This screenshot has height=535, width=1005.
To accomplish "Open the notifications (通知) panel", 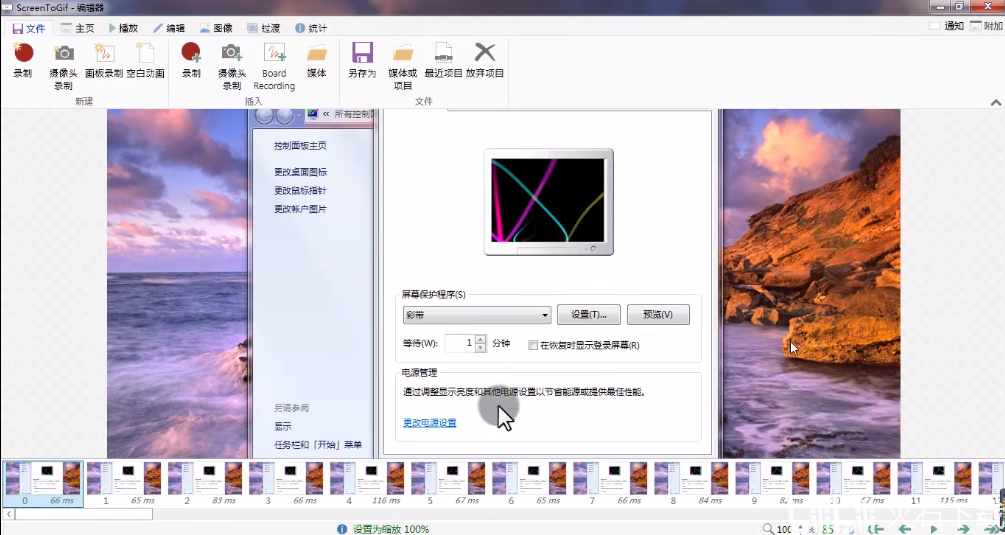I will 946,26.
